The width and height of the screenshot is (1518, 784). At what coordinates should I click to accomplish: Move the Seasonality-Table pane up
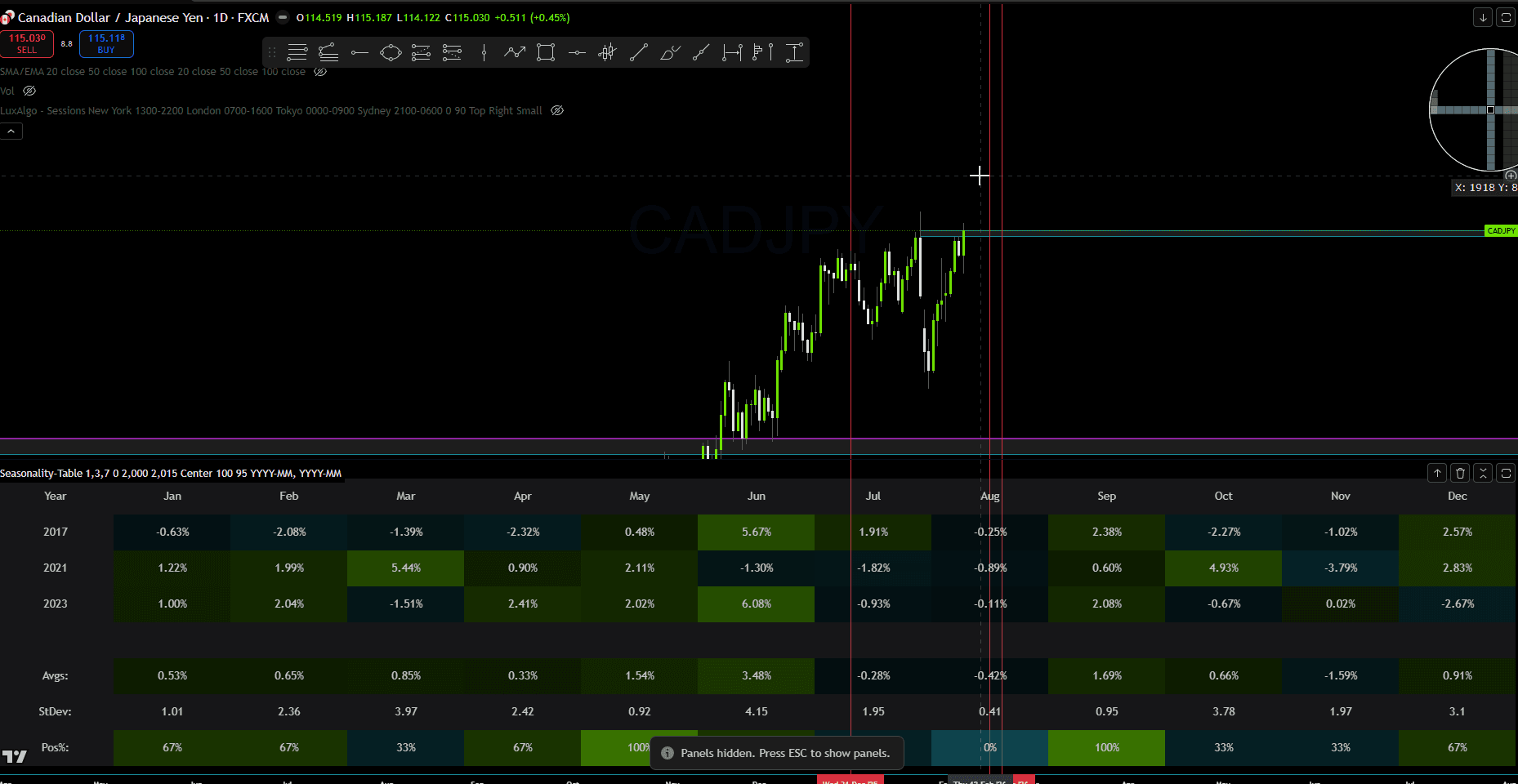coord(1437,473)
